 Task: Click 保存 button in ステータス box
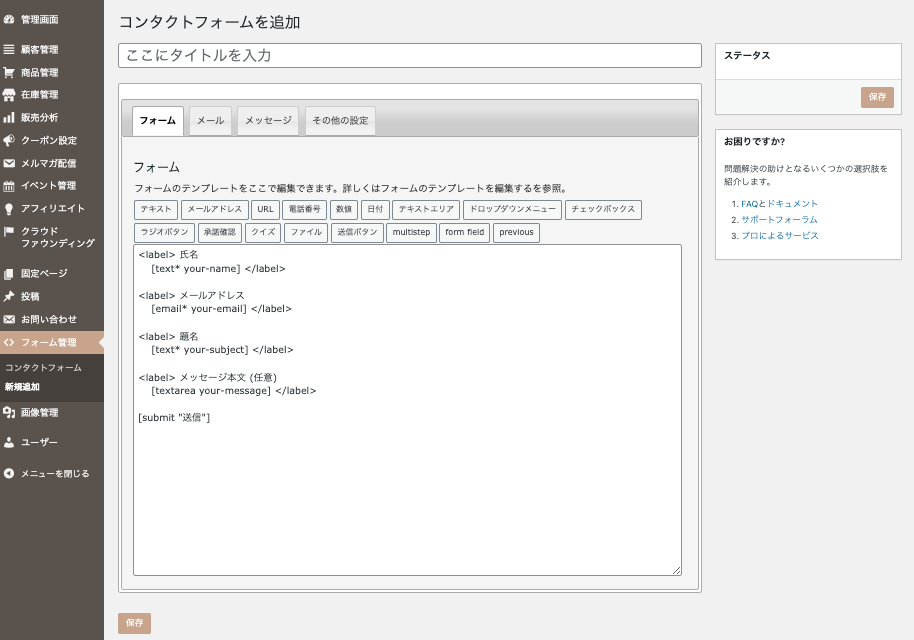pyautogui.click(x=877, y=97)
